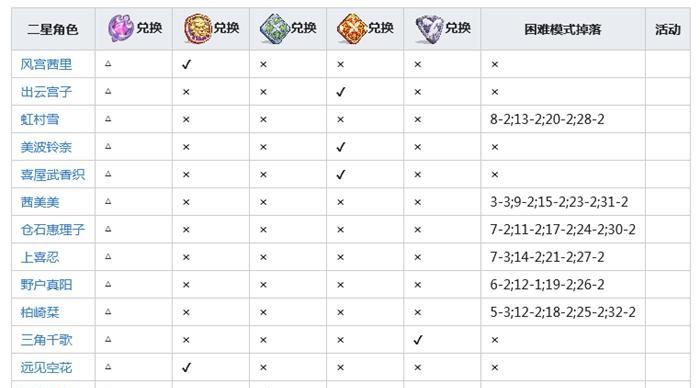Open the 风宫茜里 character link
Screen dimensions: 700x388
point(46,64)
